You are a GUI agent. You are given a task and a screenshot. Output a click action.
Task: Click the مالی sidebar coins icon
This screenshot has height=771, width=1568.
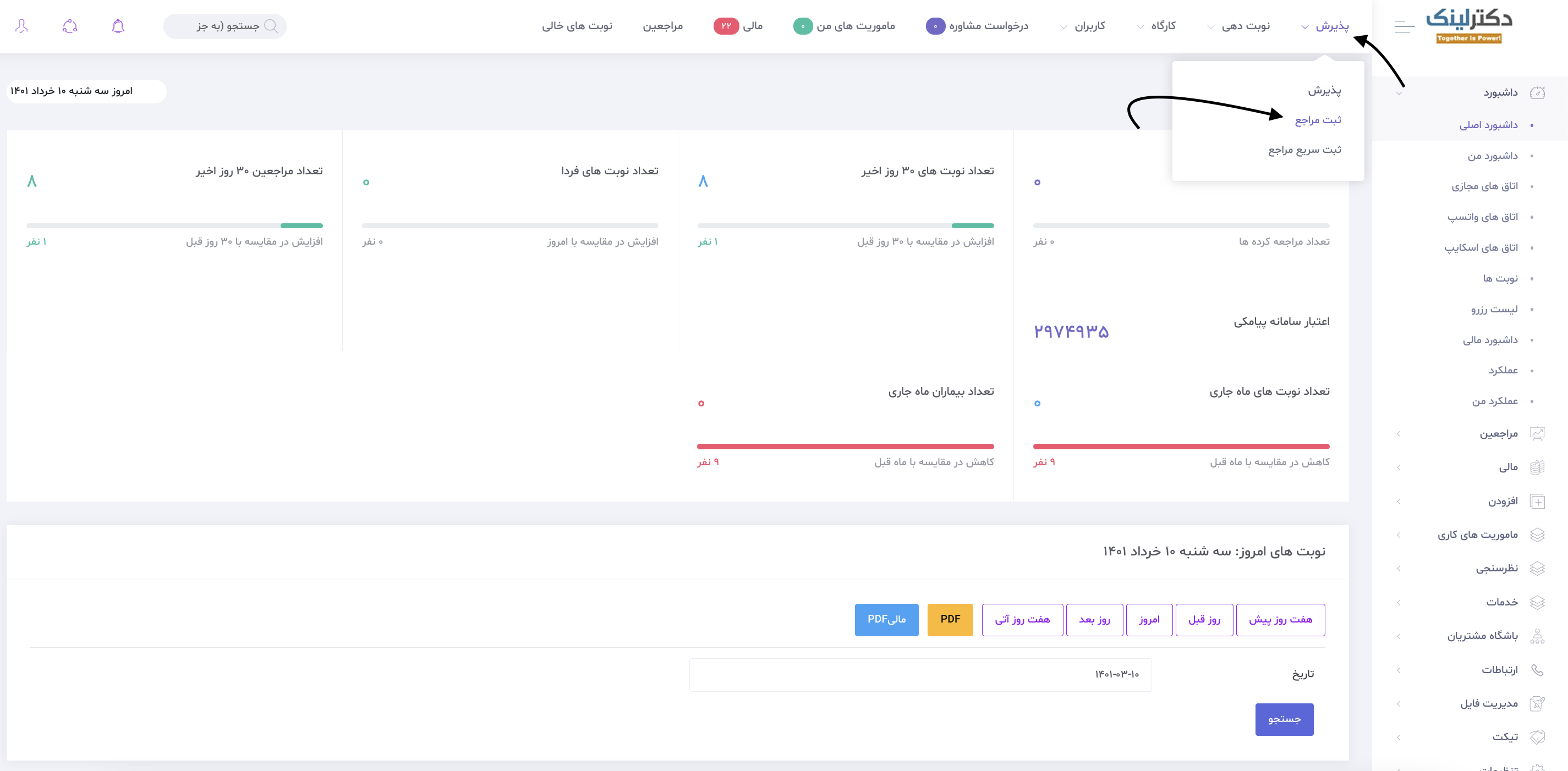click(x=1537, y=467)
